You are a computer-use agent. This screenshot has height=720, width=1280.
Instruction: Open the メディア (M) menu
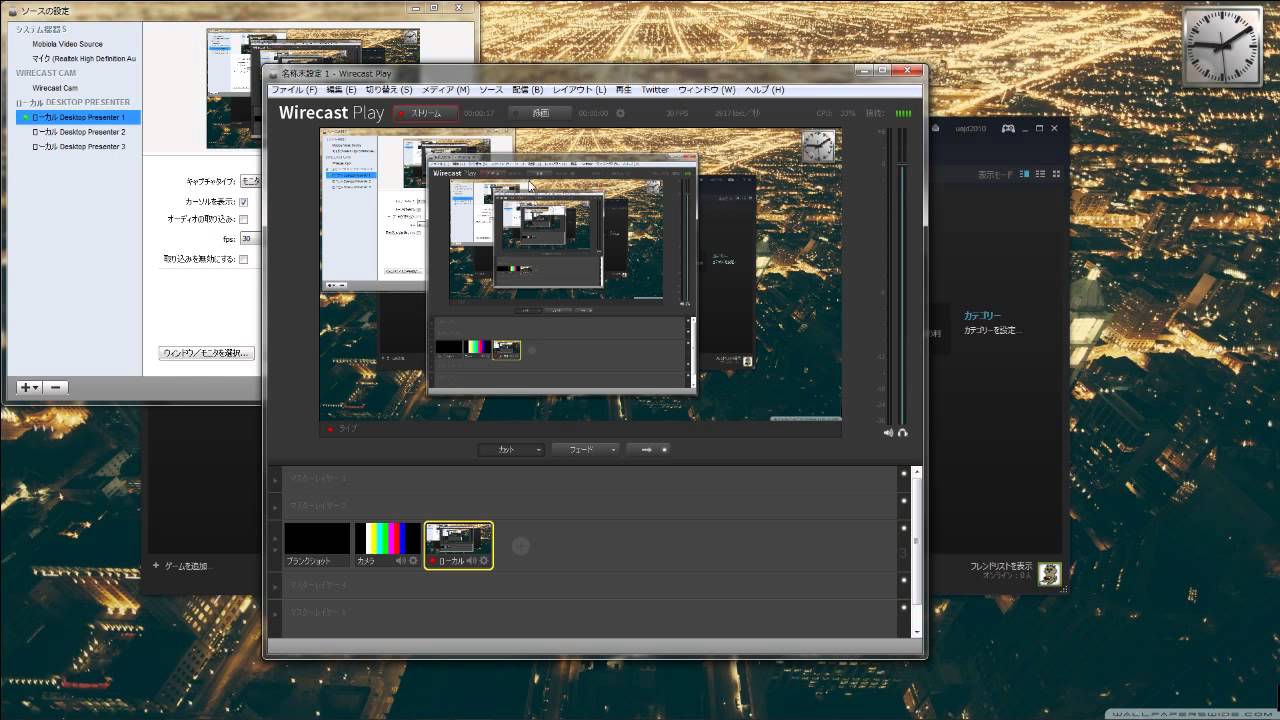click(x=446, y=90)
